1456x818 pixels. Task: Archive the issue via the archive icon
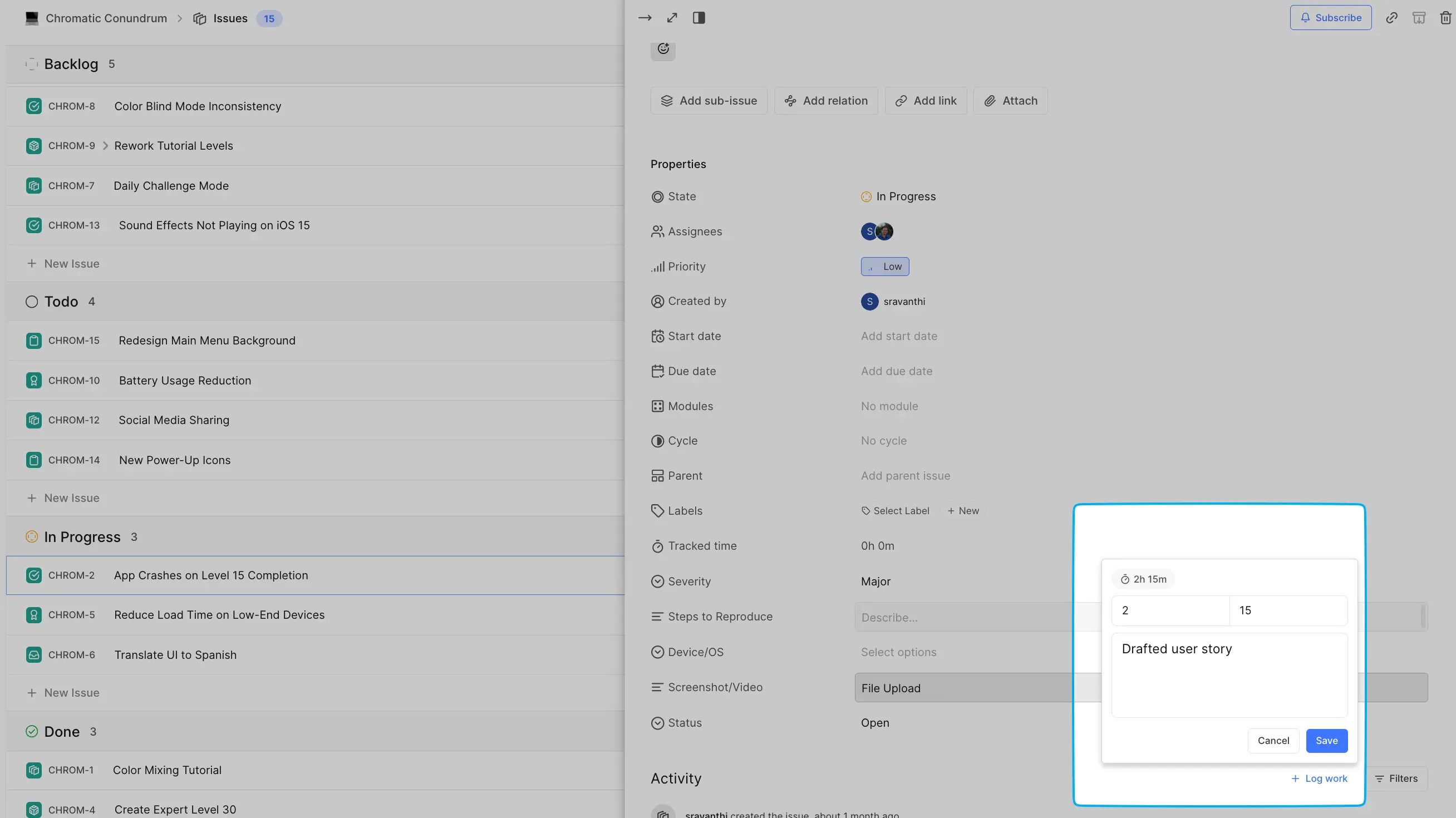pyautogui.click(x=1419, y=17)
